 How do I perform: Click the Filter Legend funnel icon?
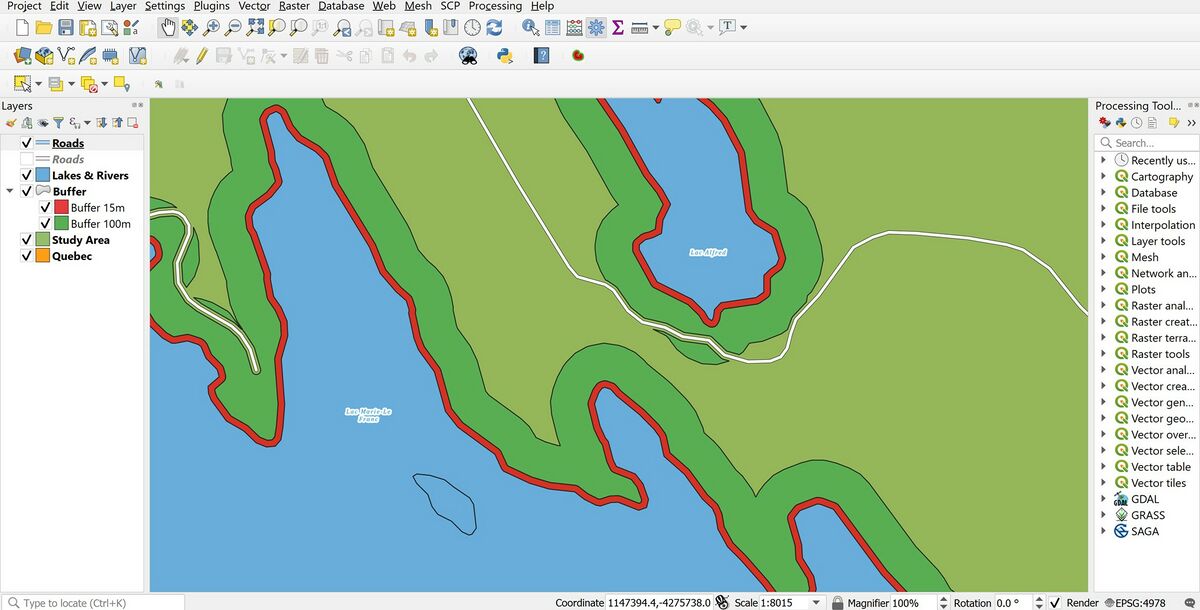[58, 123]
